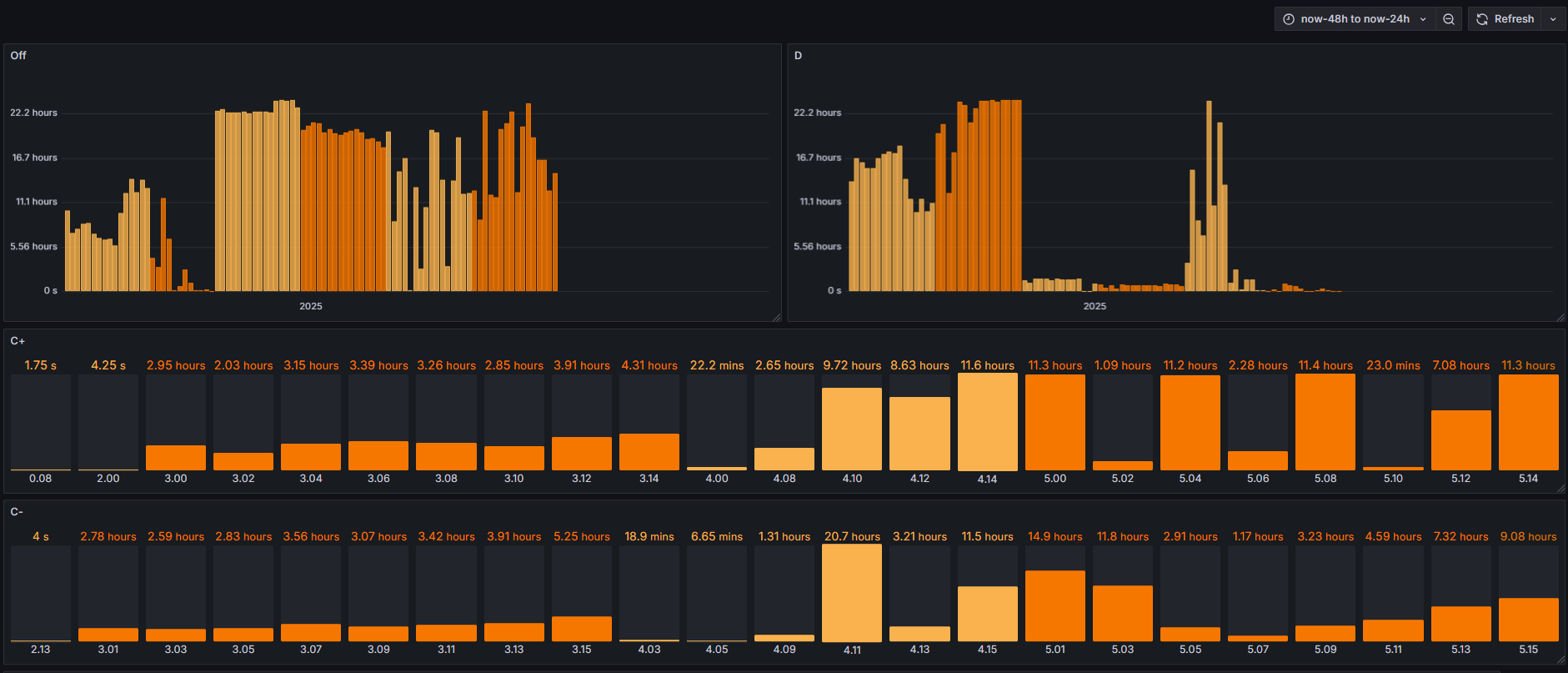Click the Refresh dashboard button
The height and width of the screenshot is (673, 1568).
(1505, 19)
